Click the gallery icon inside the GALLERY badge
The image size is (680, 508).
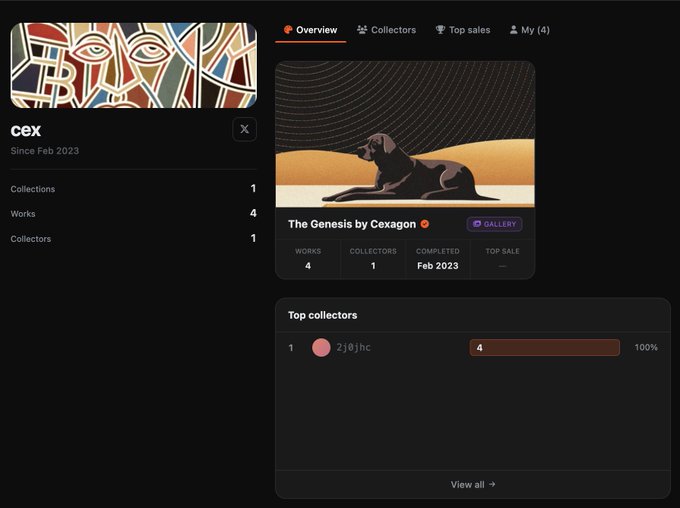pos(477,224)
